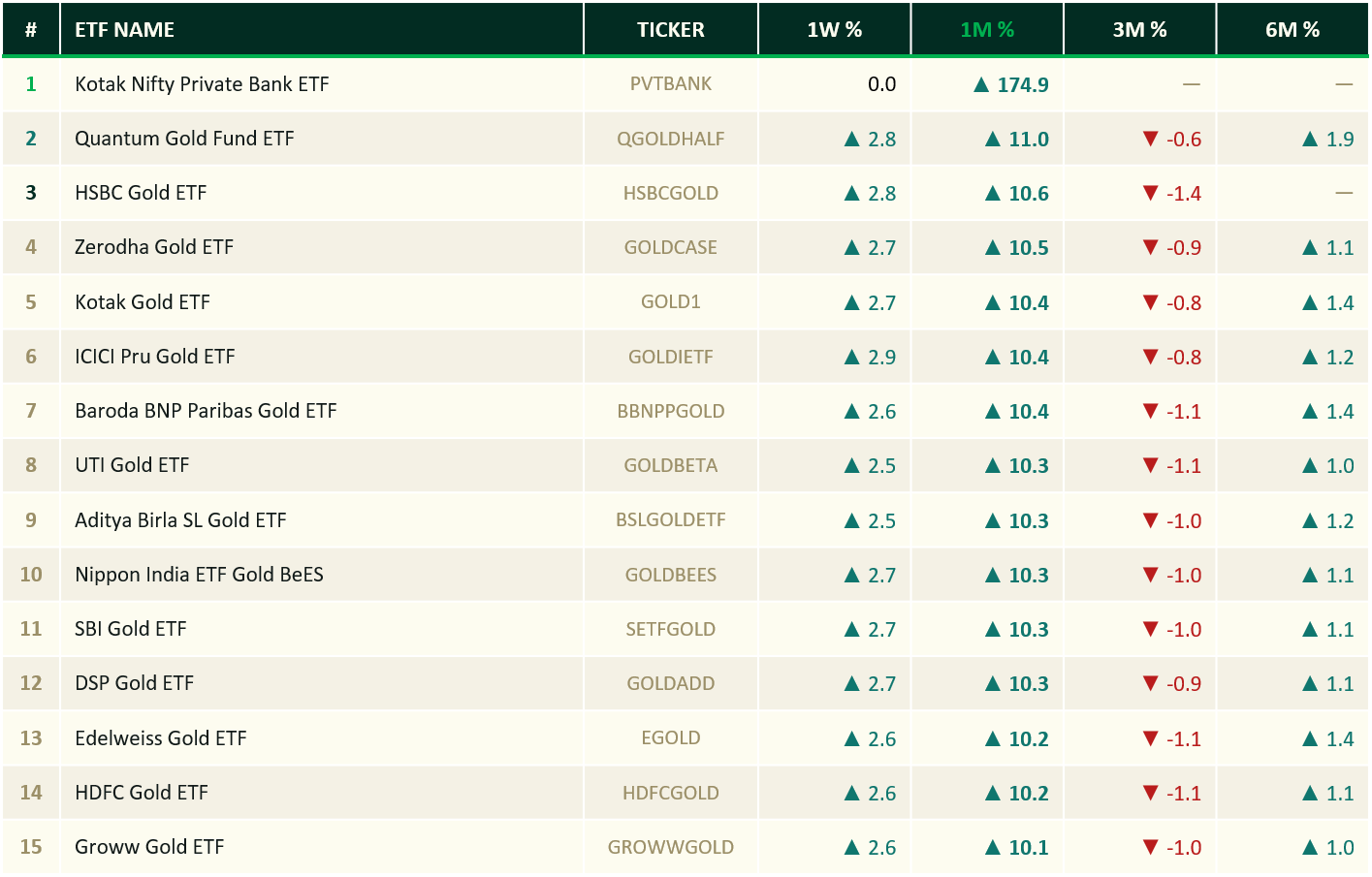Sort by the TICKER column header

pos(670,30)
